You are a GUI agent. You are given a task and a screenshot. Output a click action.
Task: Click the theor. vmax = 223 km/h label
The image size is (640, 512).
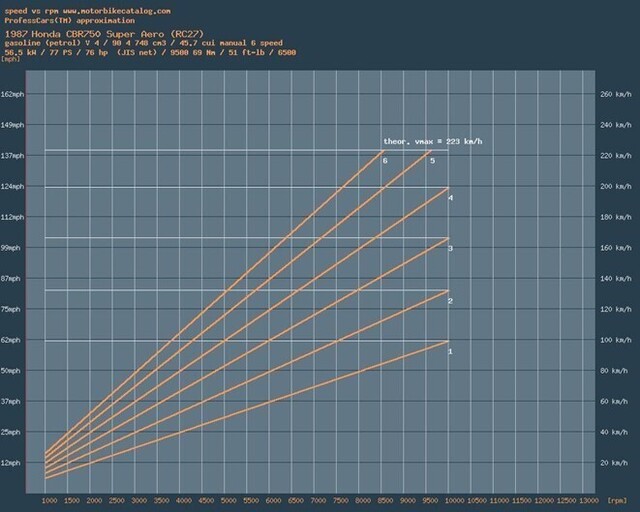click(x=432, y=142)
